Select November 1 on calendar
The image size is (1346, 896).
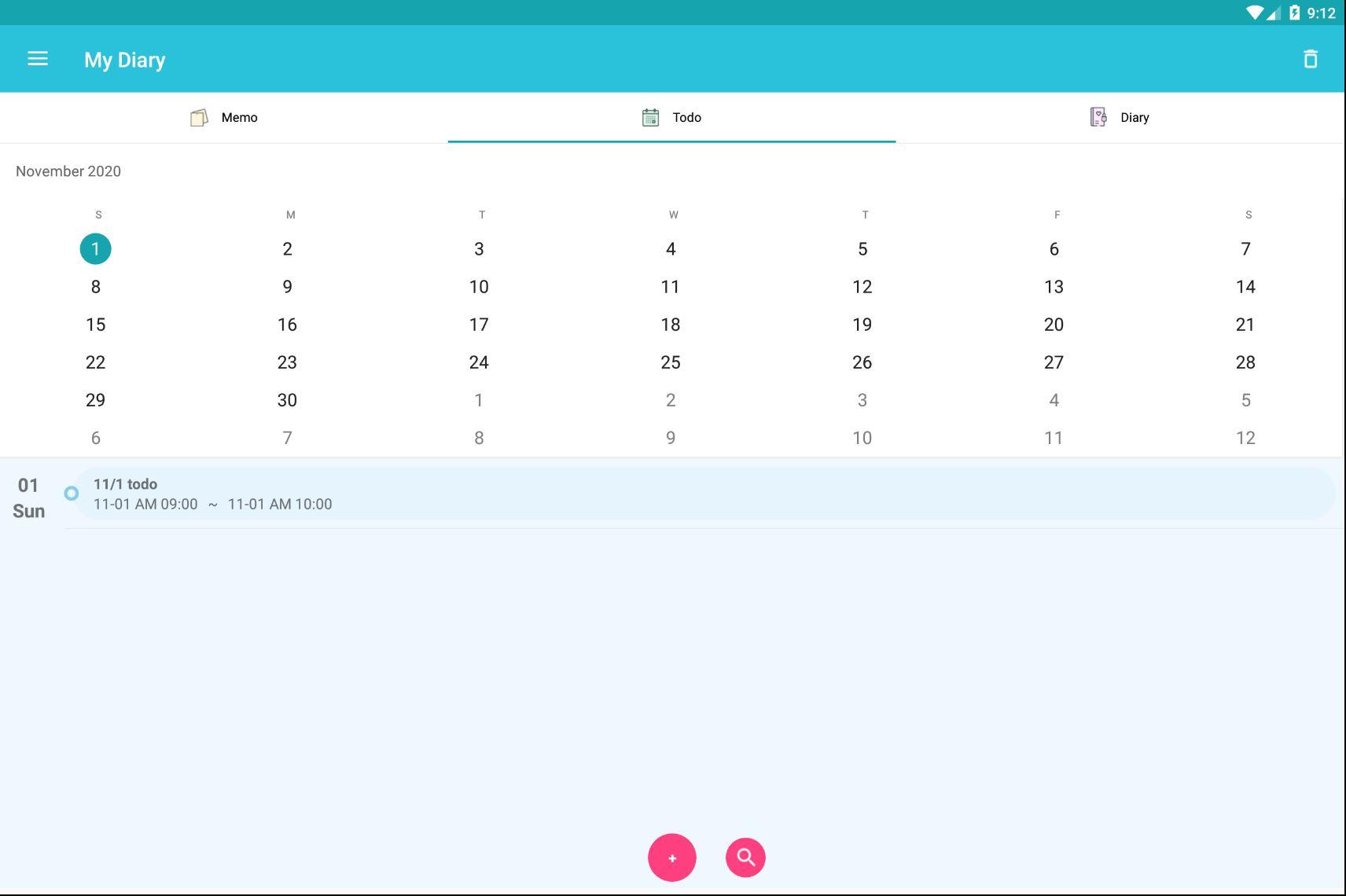[96, 249]
